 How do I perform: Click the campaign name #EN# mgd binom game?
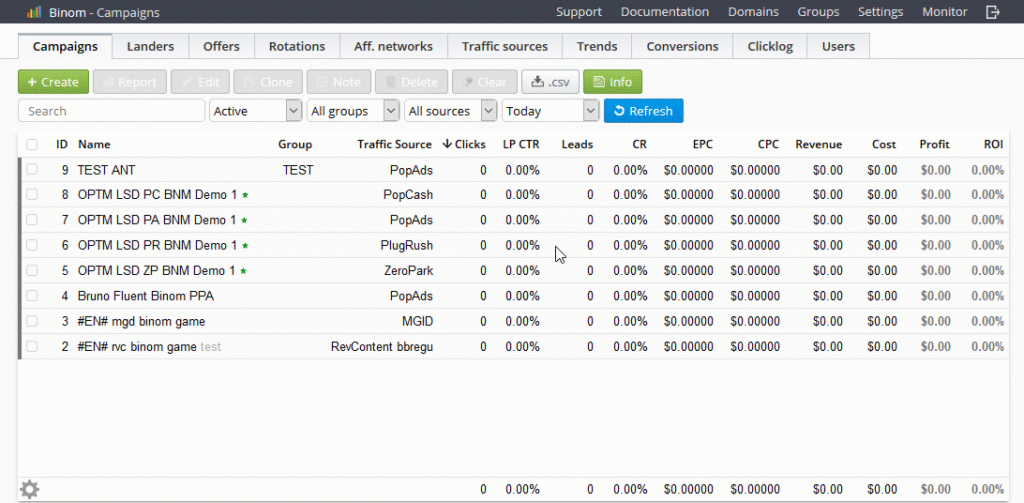pyautogui.click(x=141, y=321)
